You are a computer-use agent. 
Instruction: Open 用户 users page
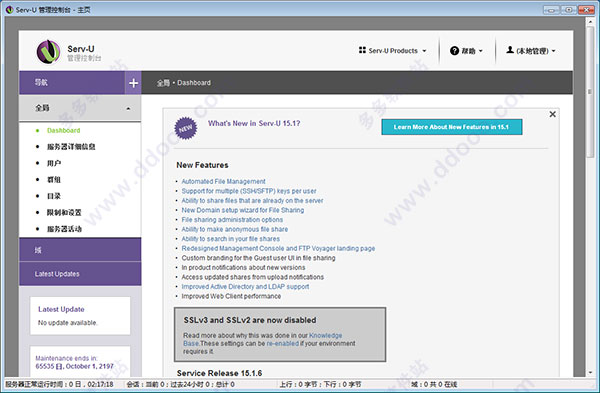(x=54, y=163)
